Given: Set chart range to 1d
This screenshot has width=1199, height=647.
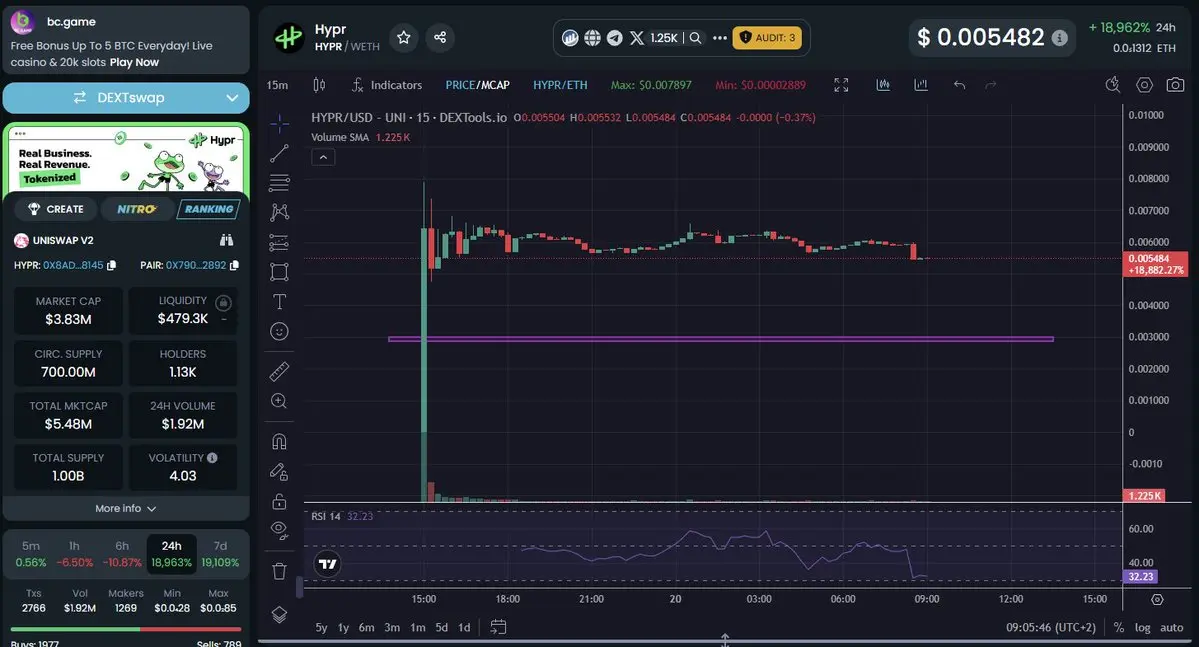Looking at the screenshot, I should pos(464,627).
